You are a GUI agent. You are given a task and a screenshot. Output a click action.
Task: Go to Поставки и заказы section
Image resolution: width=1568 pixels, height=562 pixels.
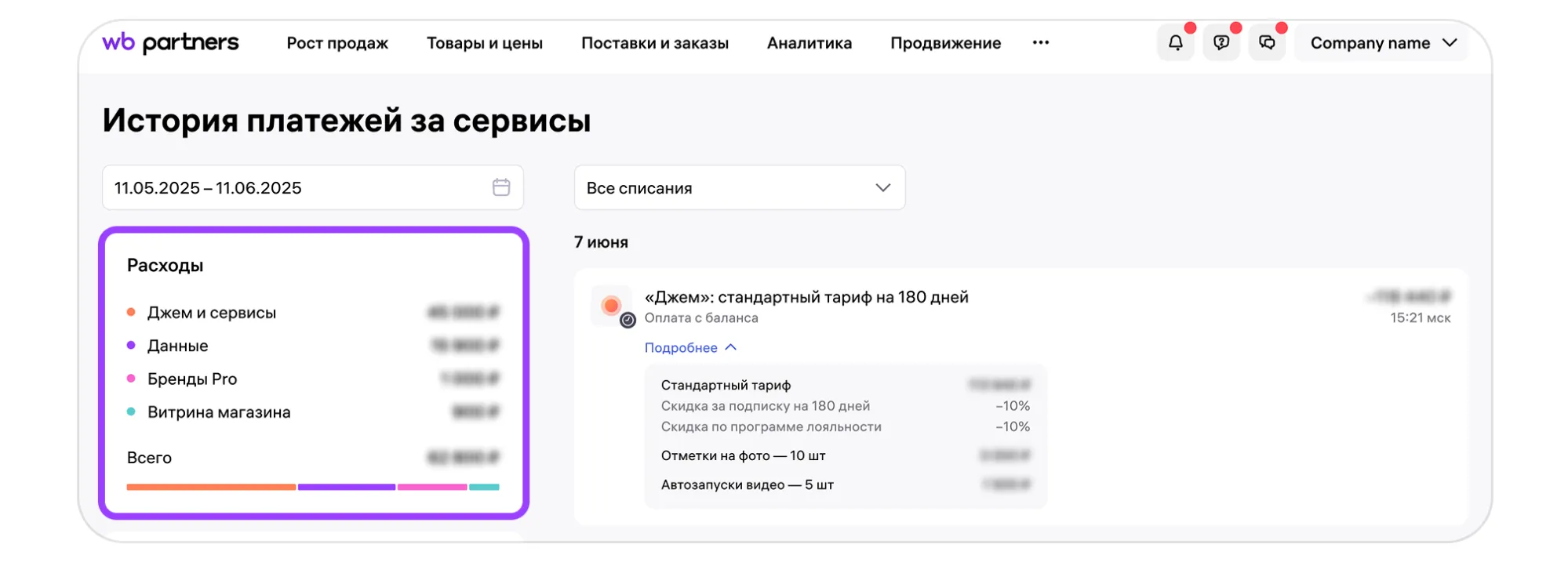coord(654,43)
